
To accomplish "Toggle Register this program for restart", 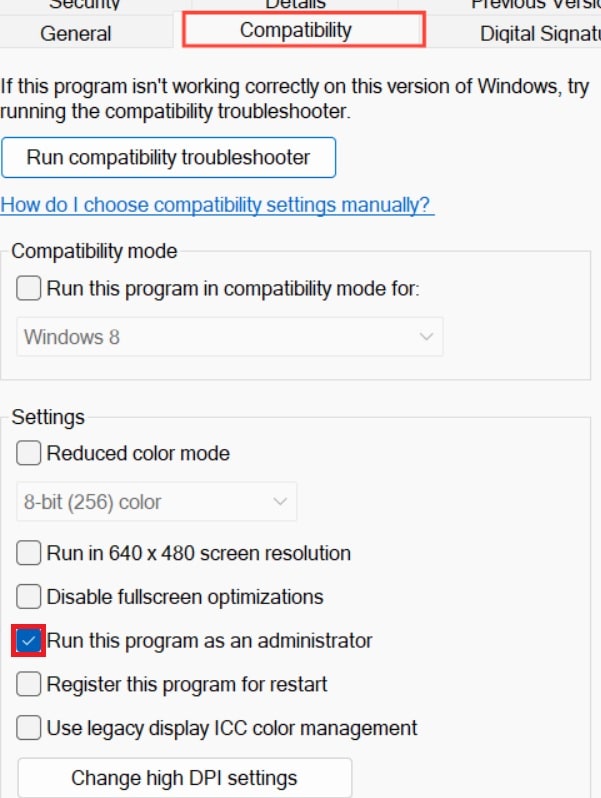I will [x=29, y=685].
